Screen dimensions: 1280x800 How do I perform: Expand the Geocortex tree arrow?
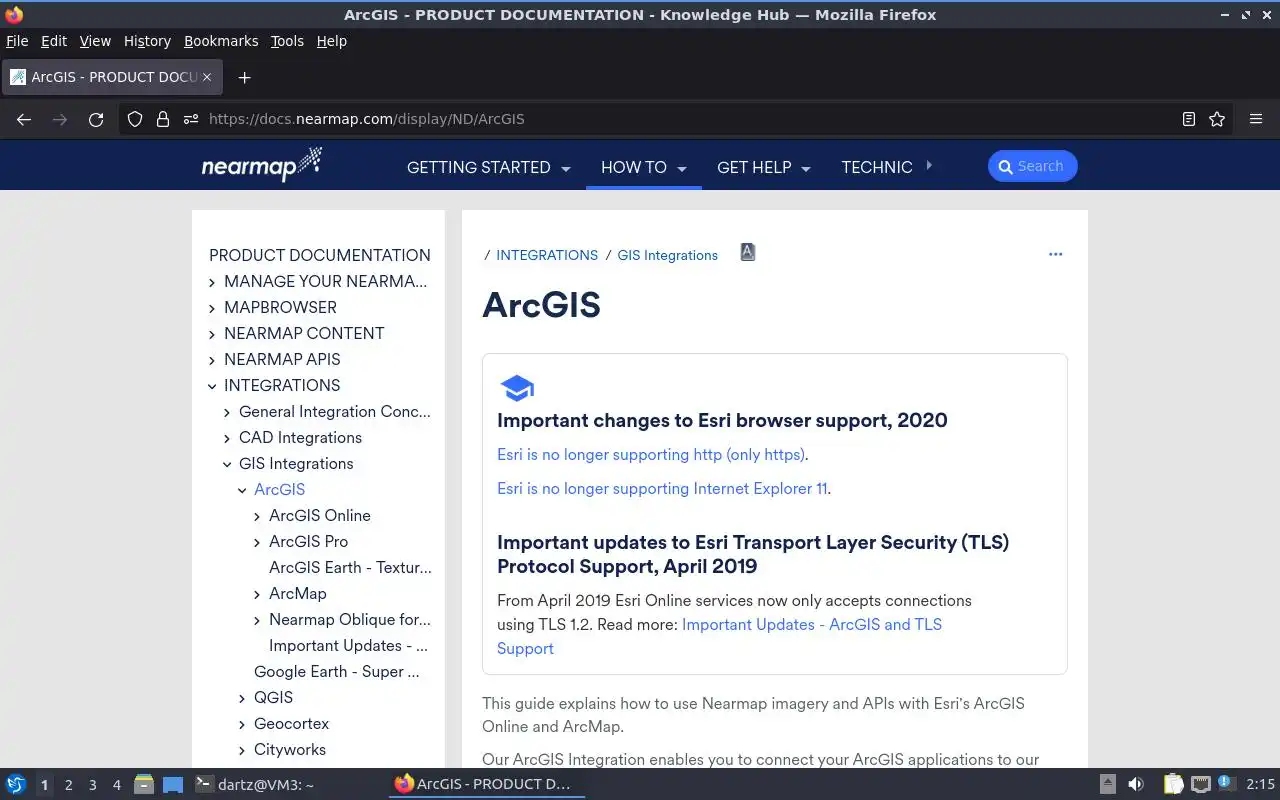242,724
